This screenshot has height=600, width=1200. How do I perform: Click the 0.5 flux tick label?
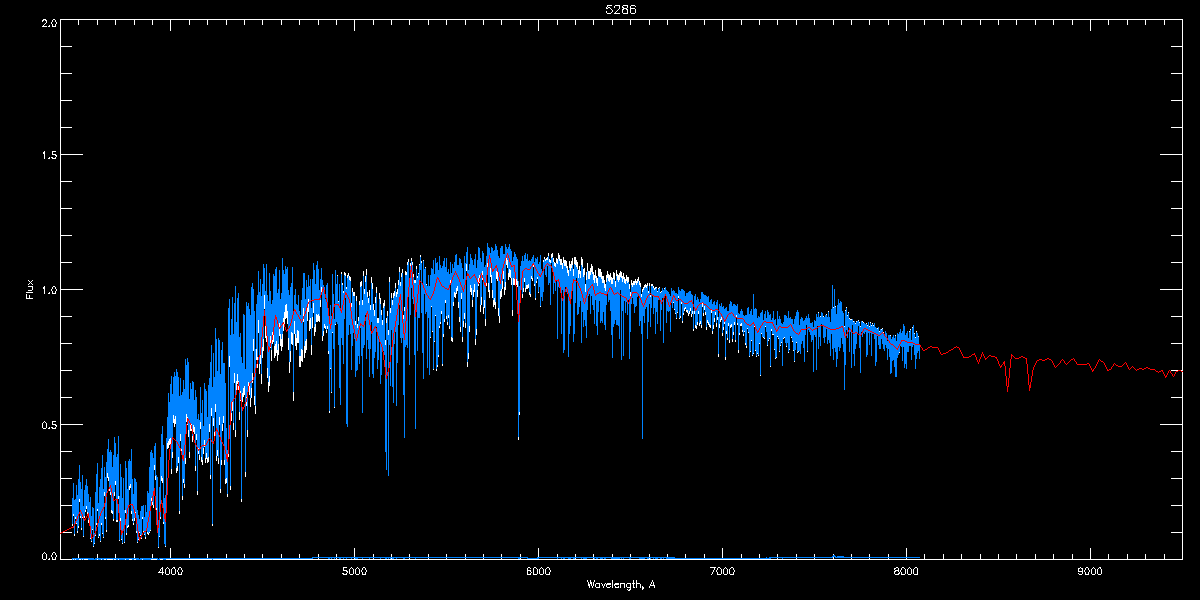47,424
